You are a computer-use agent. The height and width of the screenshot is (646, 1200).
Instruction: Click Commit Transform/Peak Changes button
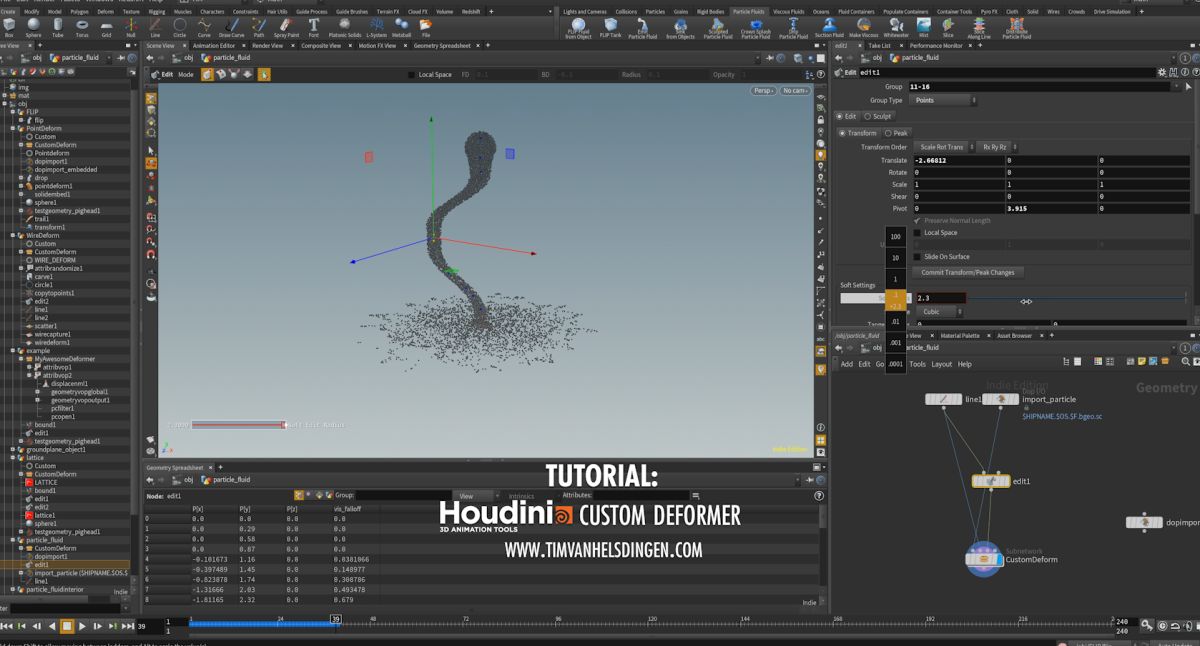pos(967,272)
